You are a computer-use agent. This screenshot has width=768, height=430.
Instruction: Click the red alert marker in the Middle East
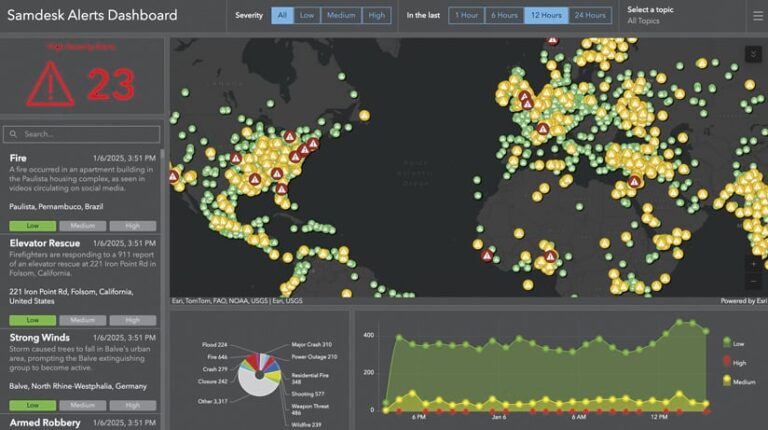click(634, 182)
